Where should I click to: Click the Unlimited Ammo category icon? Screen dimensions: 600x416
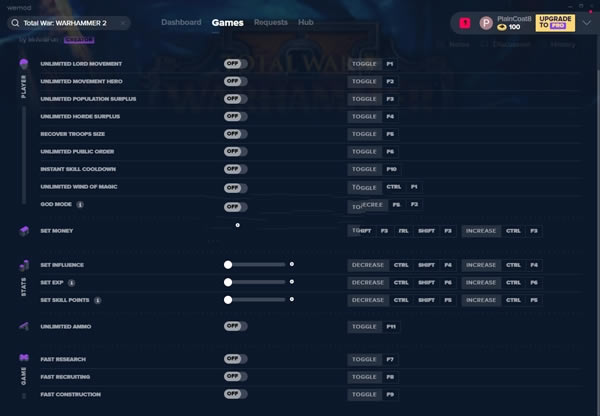pos(24,327)
